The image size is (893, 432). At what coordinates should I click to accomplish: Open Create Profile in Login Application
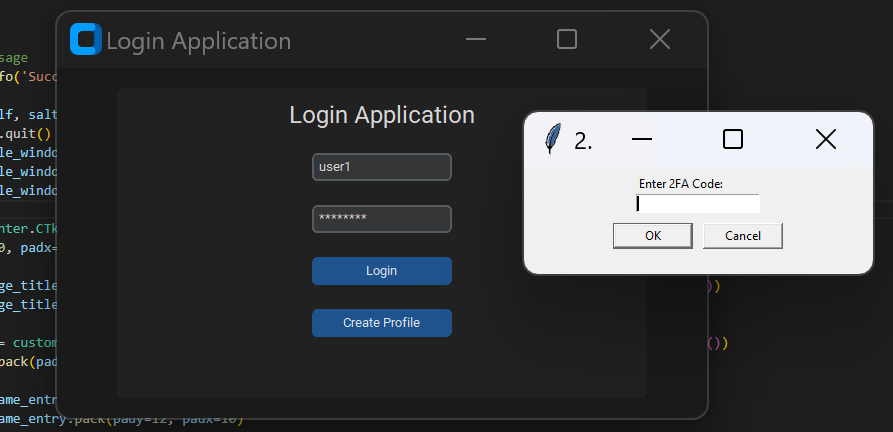382,323
